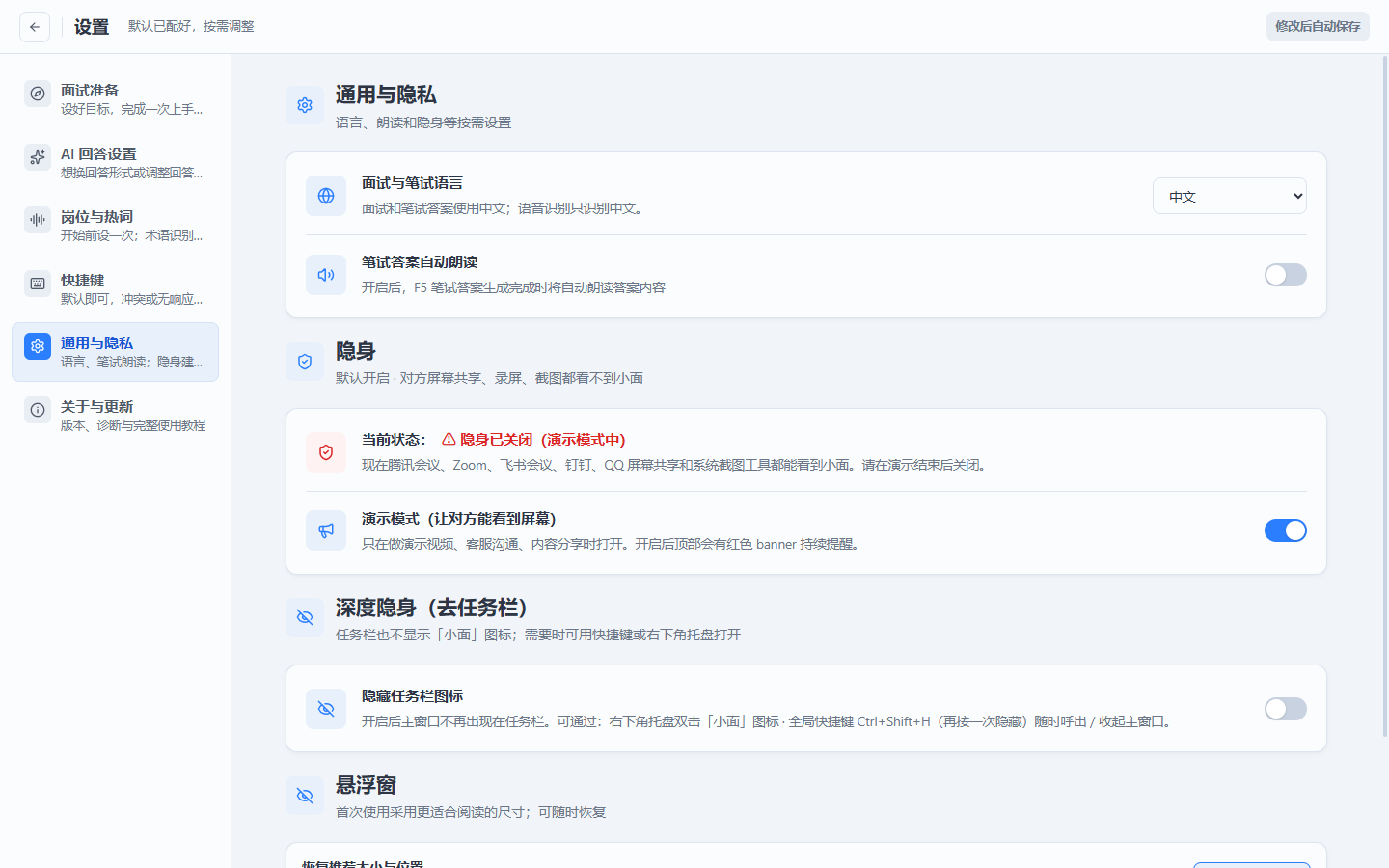
Task: Click the vertical scrollbar on right
Action: point(1385,395)
